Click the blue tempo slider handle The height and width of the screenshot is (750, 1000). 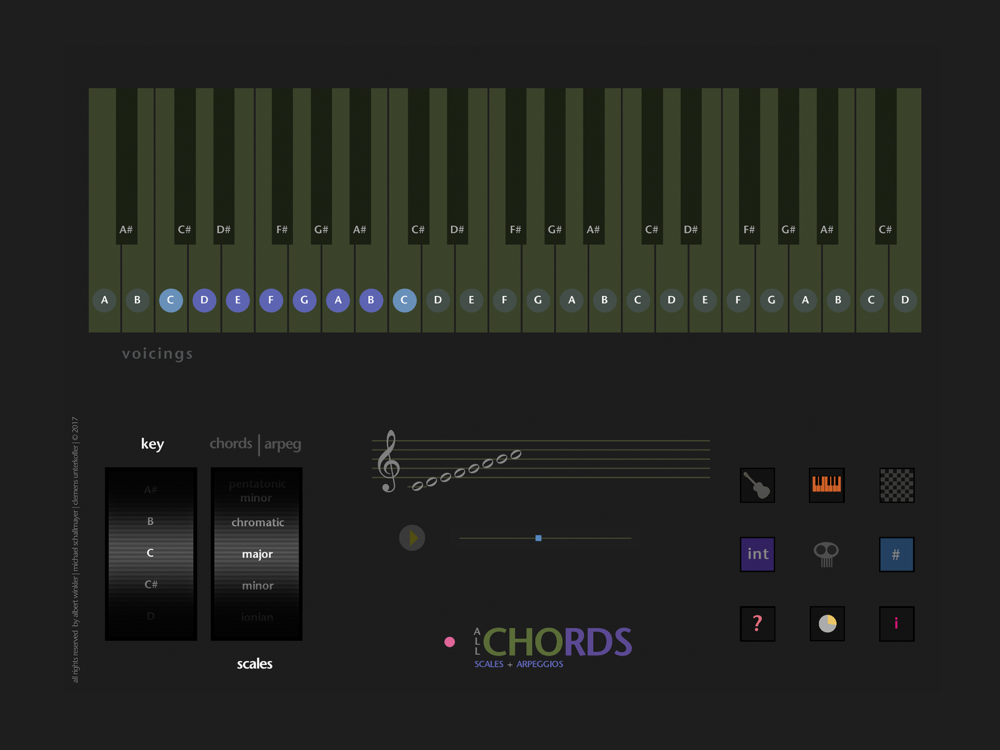[x=538, y=538]
